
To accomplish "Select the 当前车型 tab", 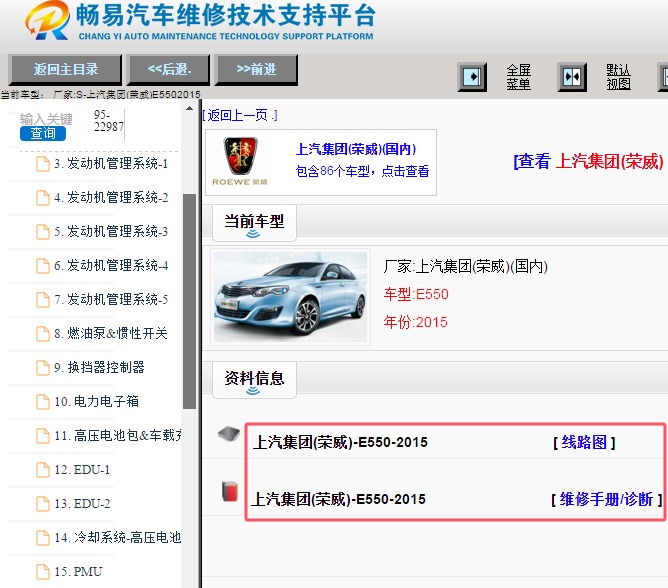I will point(254,223).
